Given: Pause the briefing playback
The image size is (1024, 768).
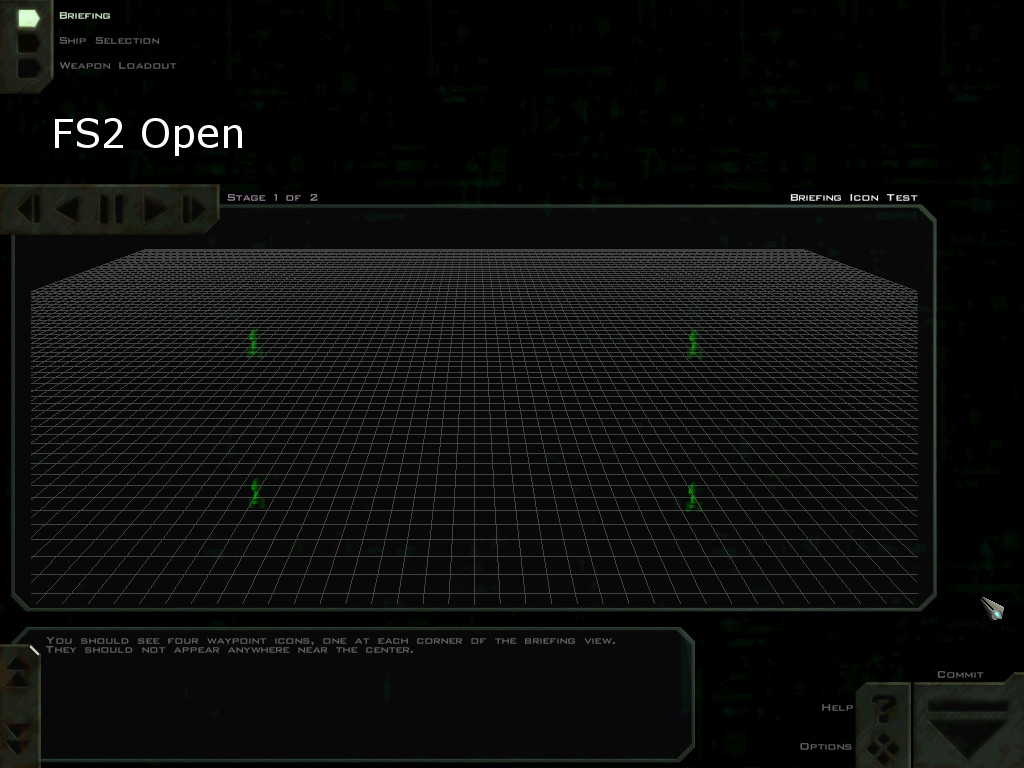Looking at the screenshot, I should (x=112, y=210).
